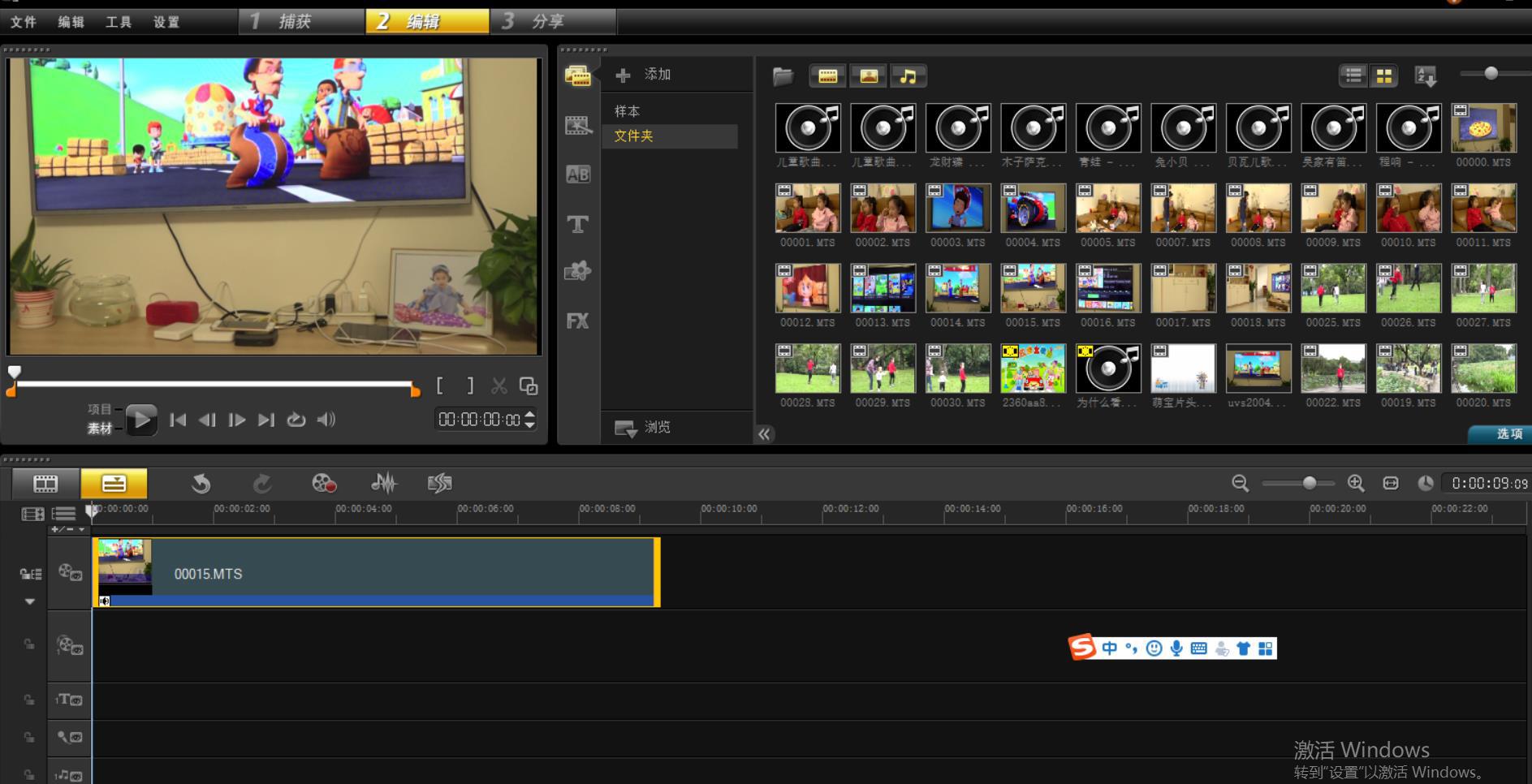The width and height of the screenshot is (1532, 784).
Task: Switch preview mode to 项目 (Project)
Action: 99,409
